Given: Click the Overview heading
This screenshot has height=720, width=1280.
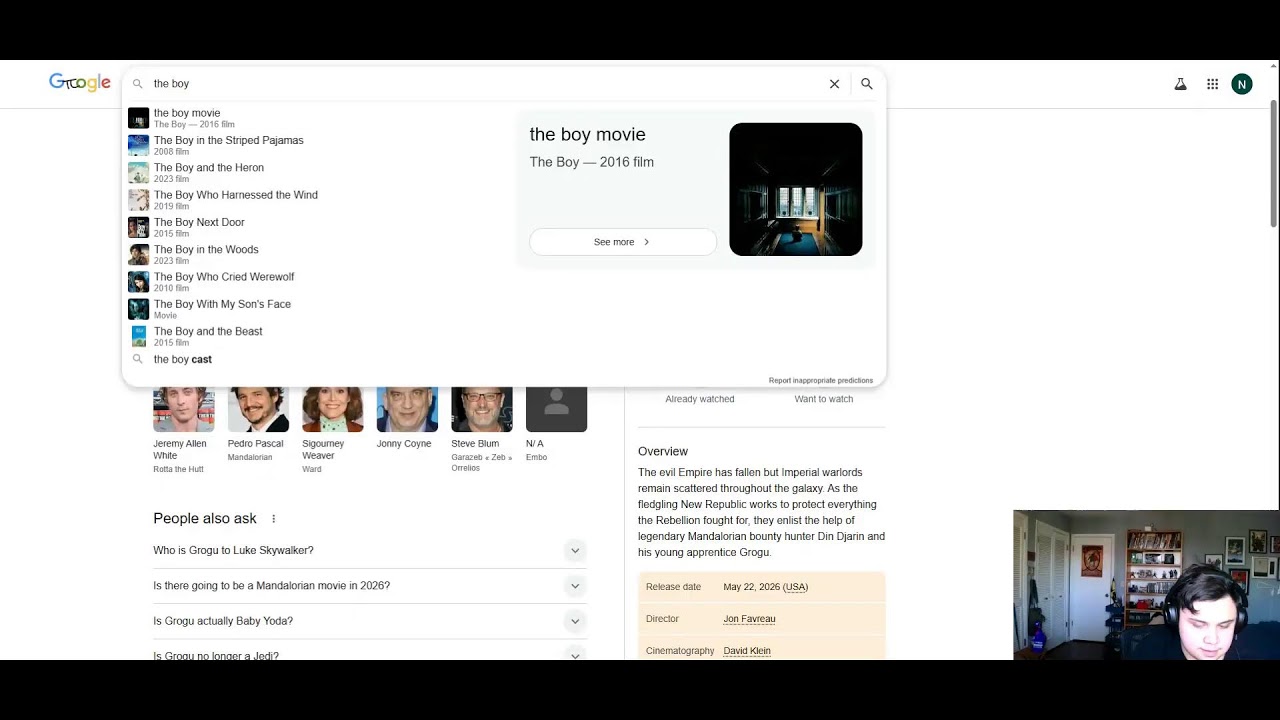Looking at the screenshot, I should (663, 451).
